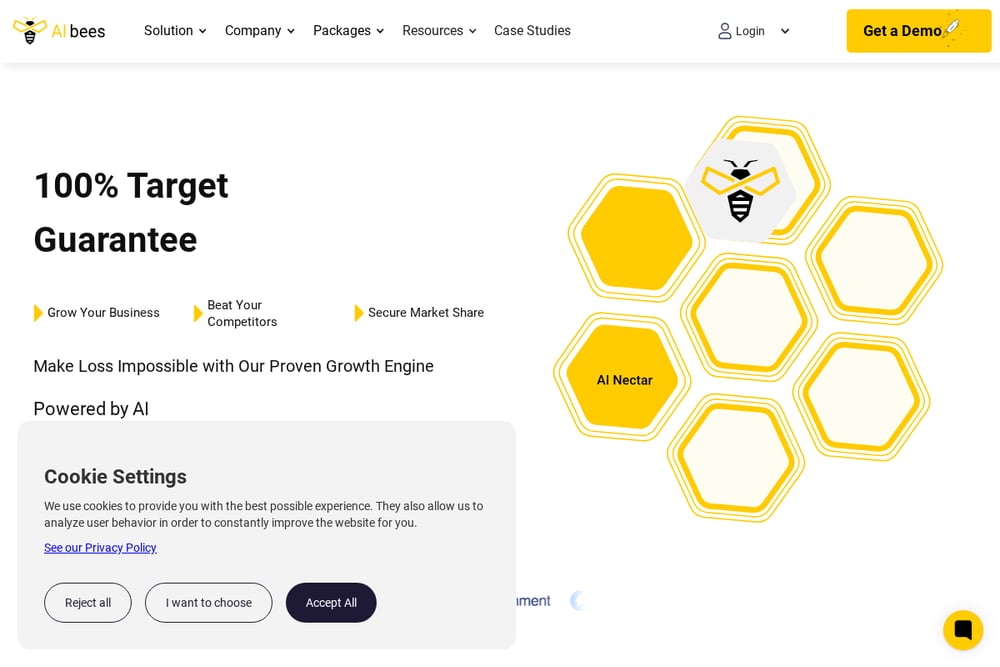Image resolution: width=1000 pixels, height=667 pixels.
Task: Click the Login menu item
Action: [x=749, y=31]
